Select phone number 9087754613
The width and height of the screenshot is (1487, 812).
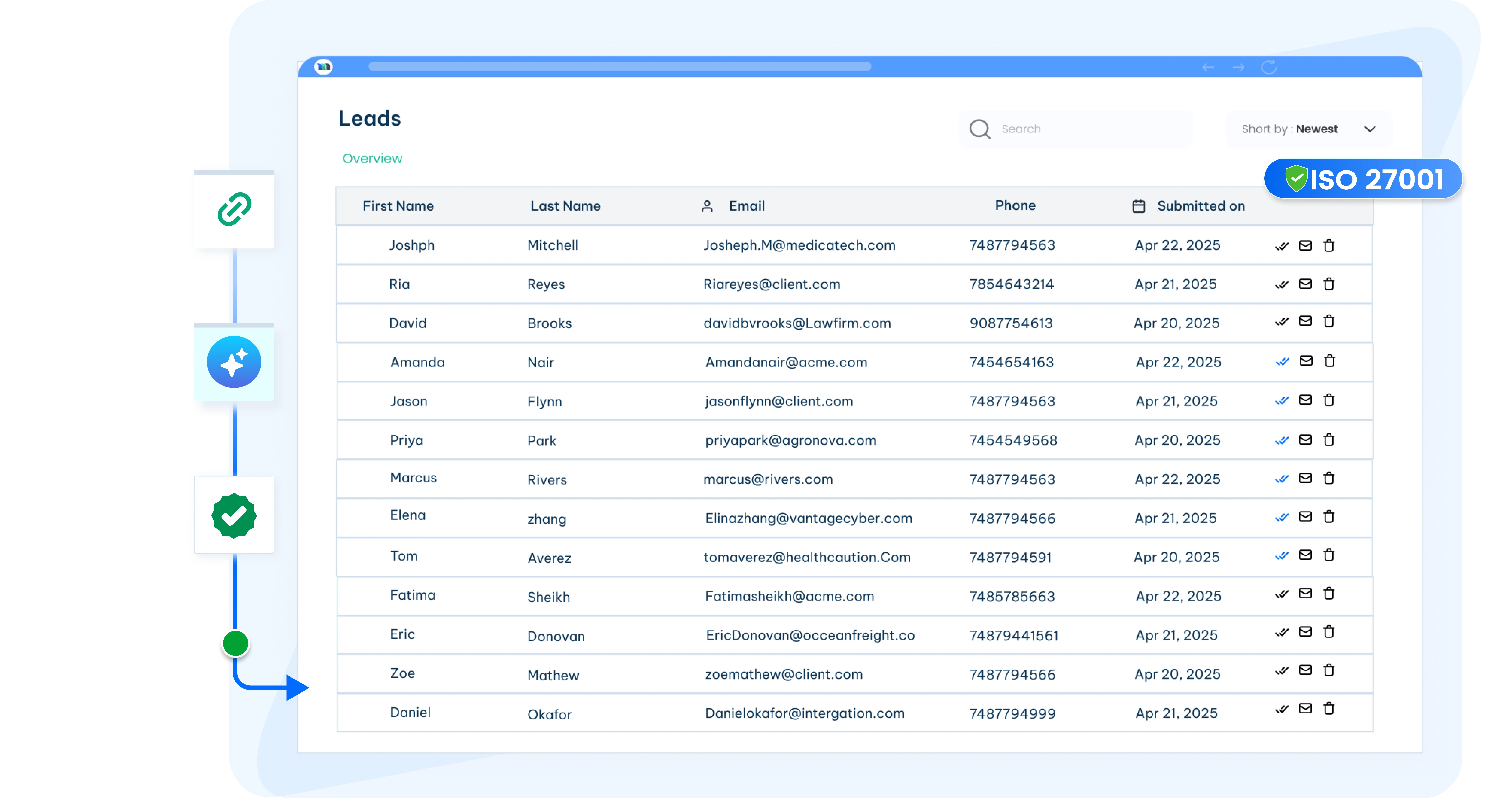coord(1011,323)
